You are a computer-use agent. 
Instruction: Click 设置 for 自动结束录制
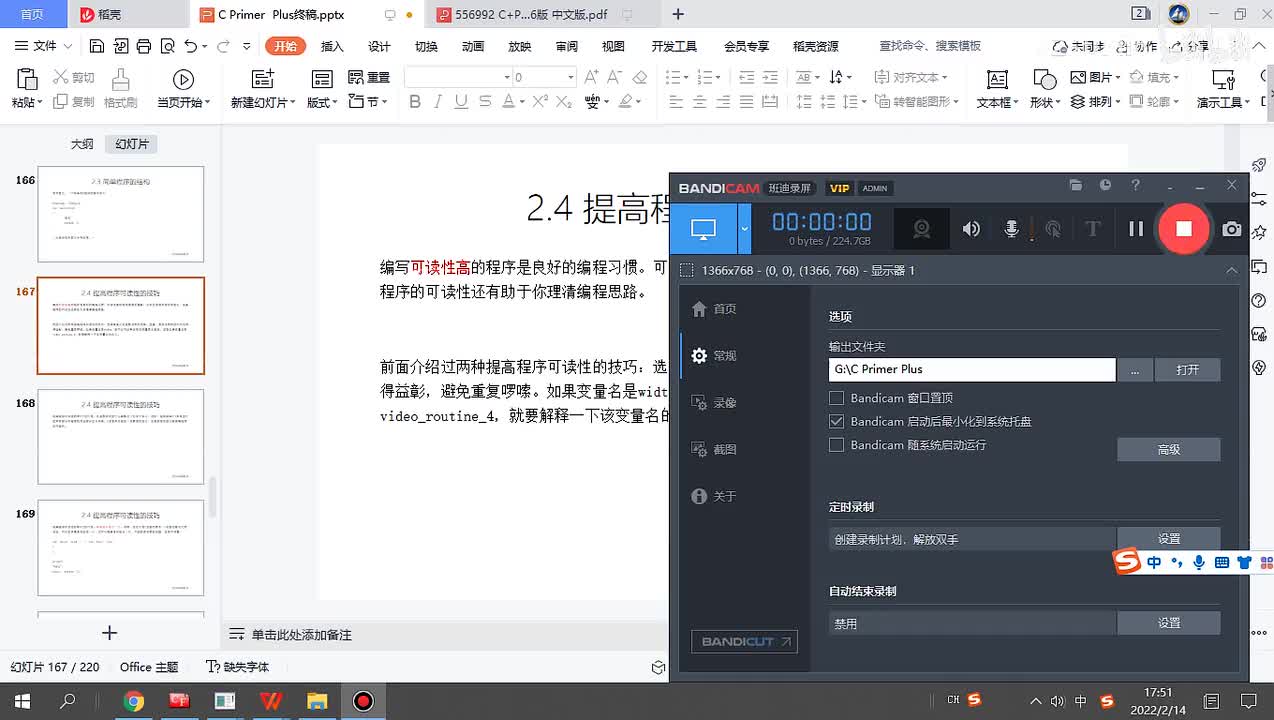coord(1168,623)
